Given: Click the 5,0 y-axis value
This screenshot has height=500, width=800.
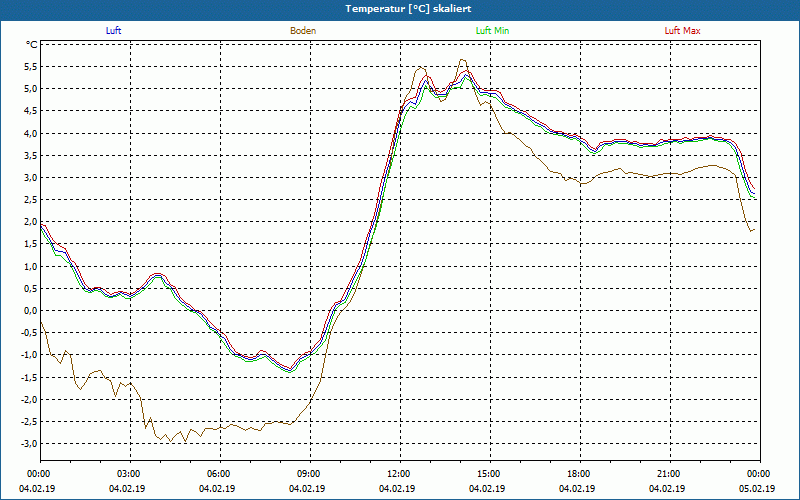Looking at the screenshot, I should click(x=30, y=89).
